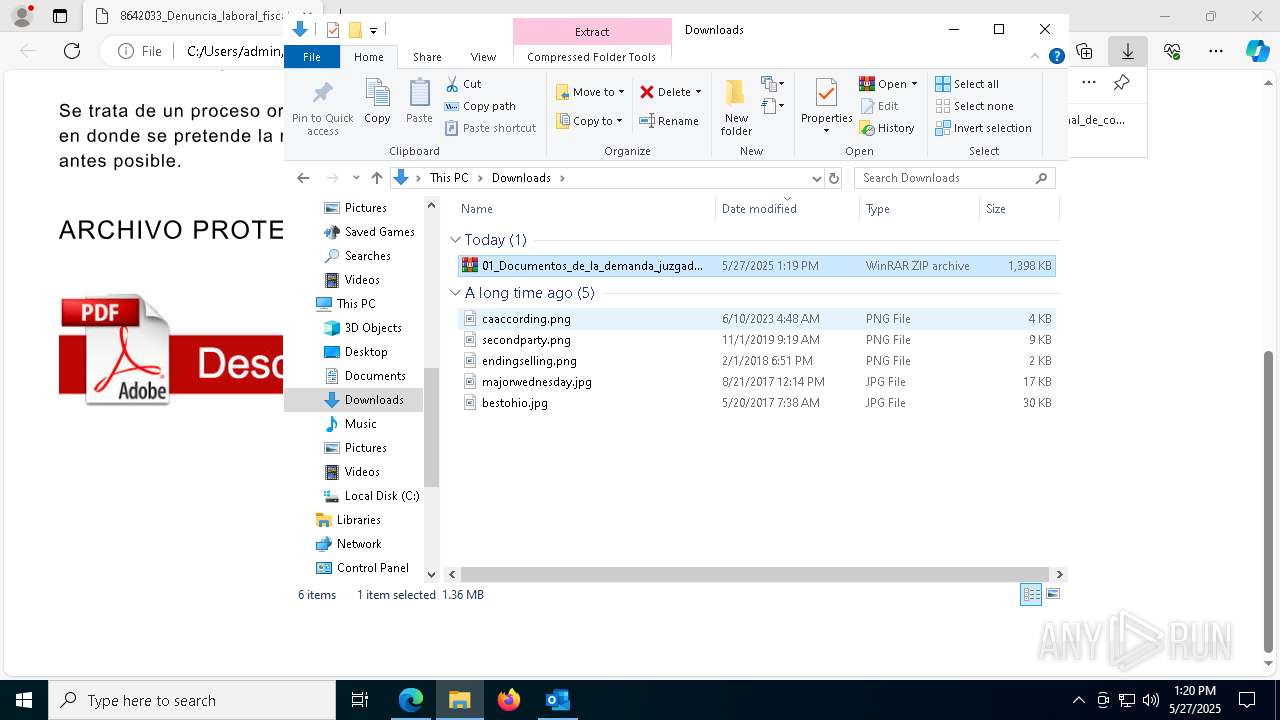Click Pin to Quick access icon
The height and width of the screenshot is (720, 1280).
322,108
